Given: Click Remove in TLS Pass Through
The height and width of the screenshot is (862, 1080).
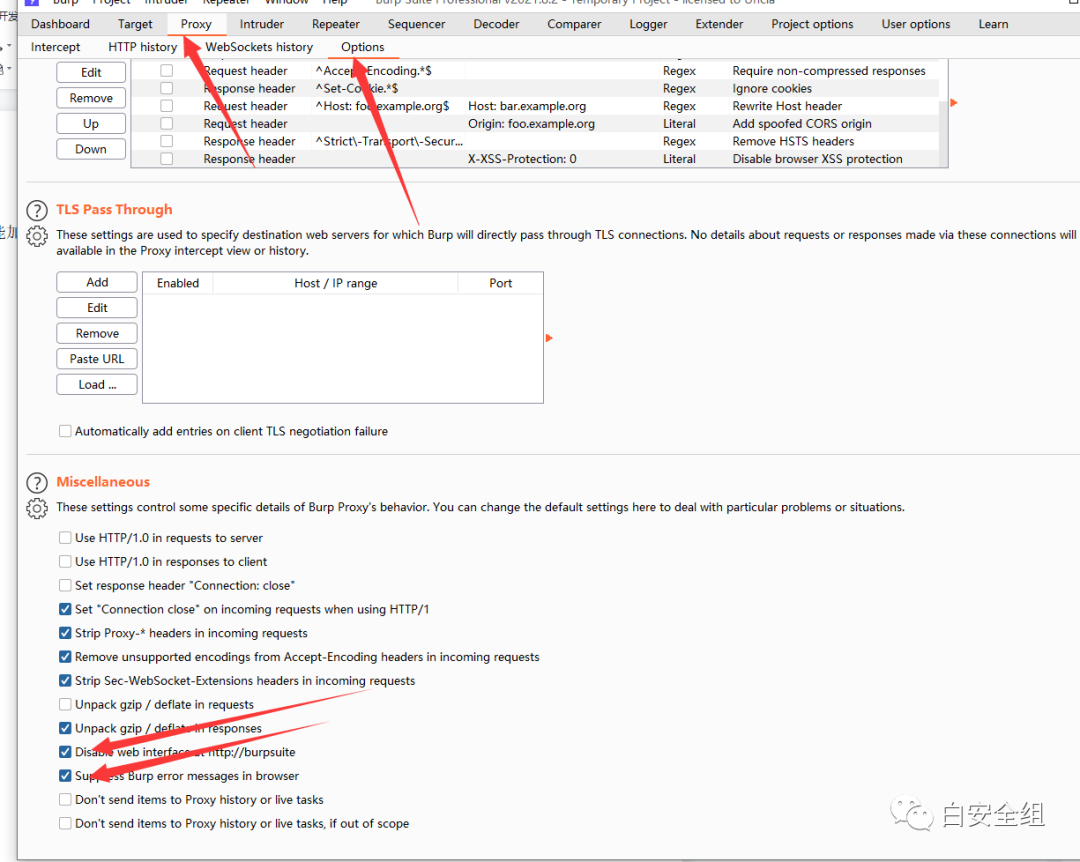Looking at the screenshot, I should pyautogui.click(x=97, y=333).
